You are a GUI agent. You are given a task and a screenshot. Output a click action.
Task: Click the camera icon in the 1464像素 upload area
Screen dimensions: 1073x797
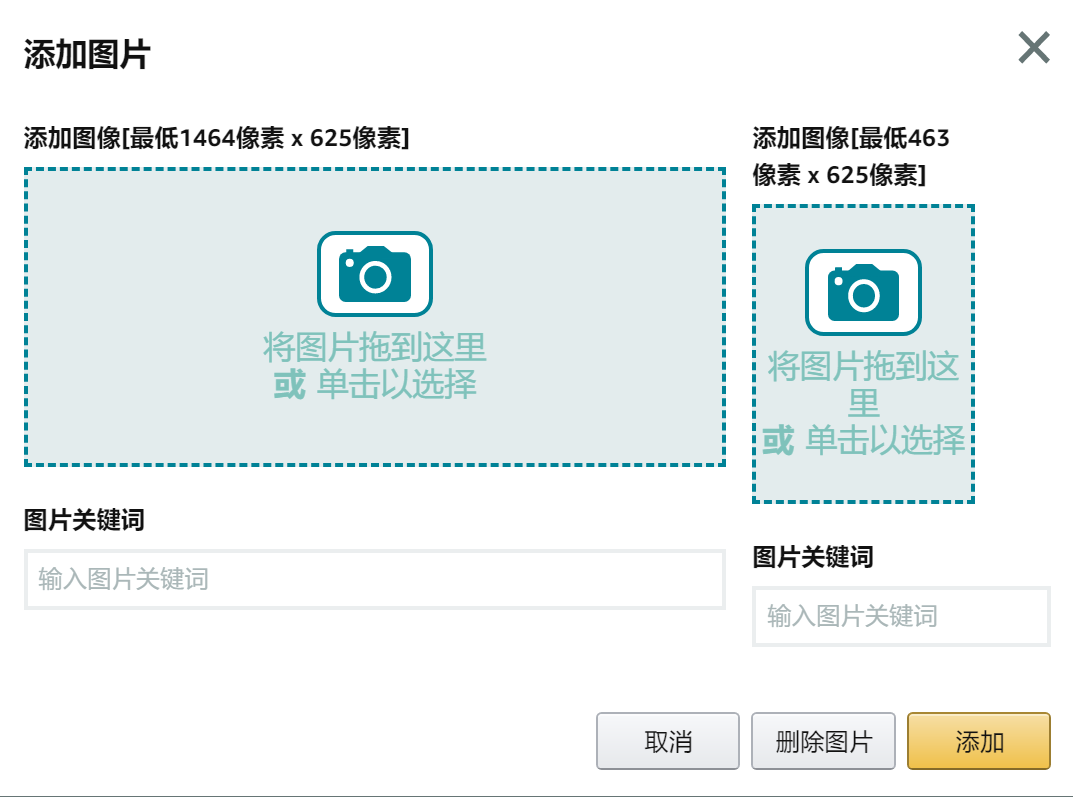[375, 274]
